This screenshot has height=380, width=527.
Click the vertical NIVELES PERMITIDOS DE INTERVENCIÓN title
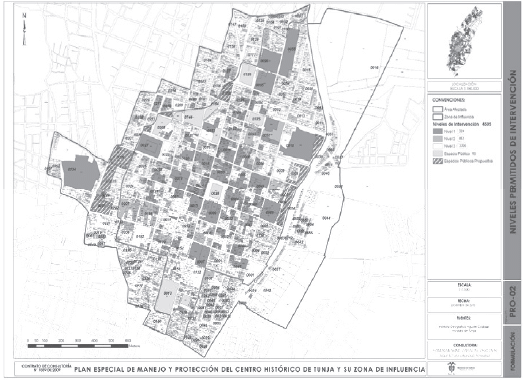point(513,152)
